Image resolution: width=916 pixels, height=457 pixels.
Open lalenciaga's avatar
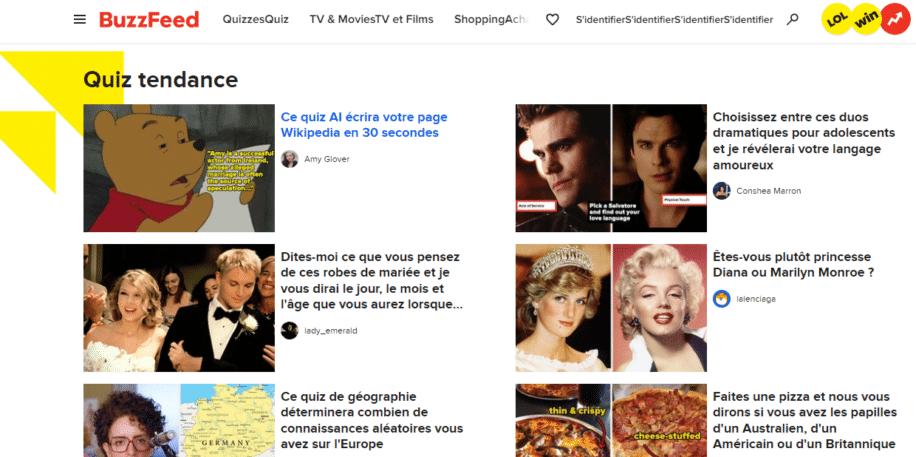point(721,299)
